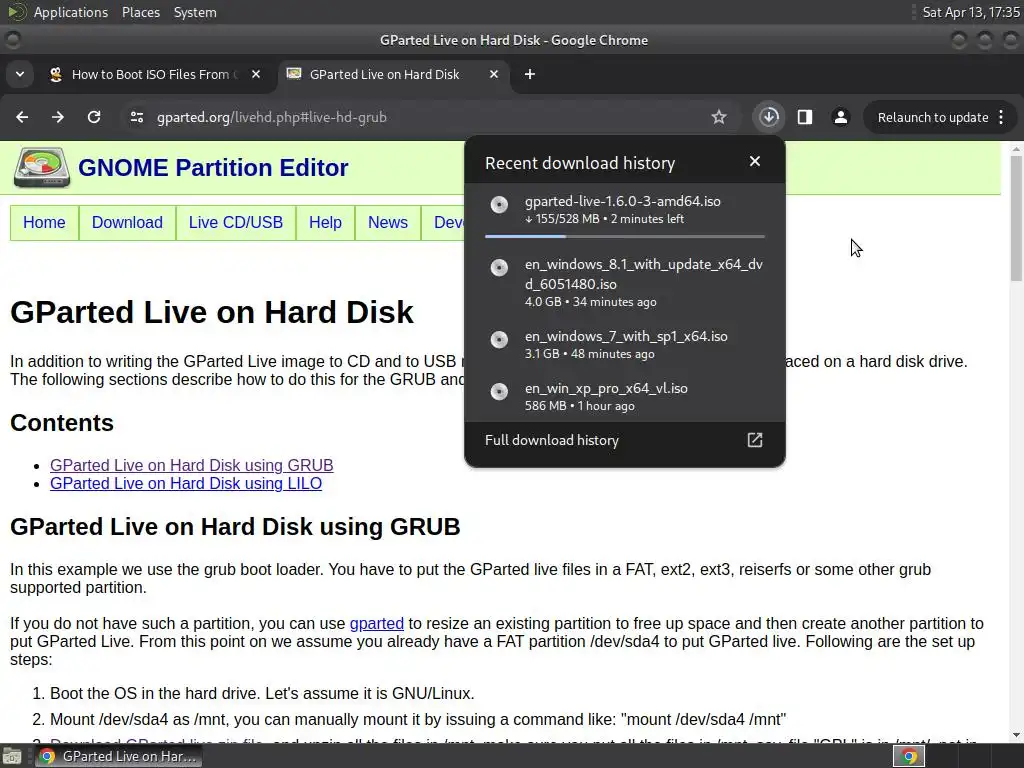The height and width of the screenshot is (768, 1024).
Task: Follow 'GParted Live on Hard Disk using GRUB' link
Action: tap(191, 465)
